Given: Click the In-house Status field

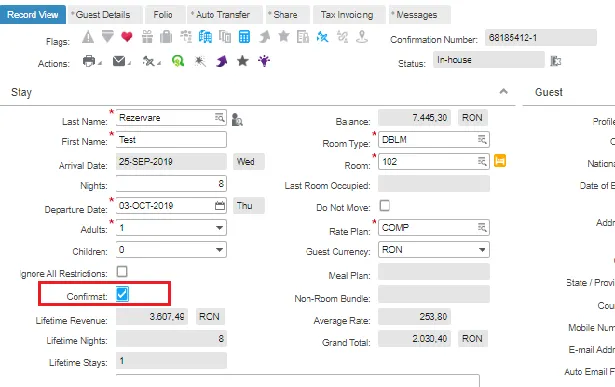Looking at the screenshot, I should point(489,60).
